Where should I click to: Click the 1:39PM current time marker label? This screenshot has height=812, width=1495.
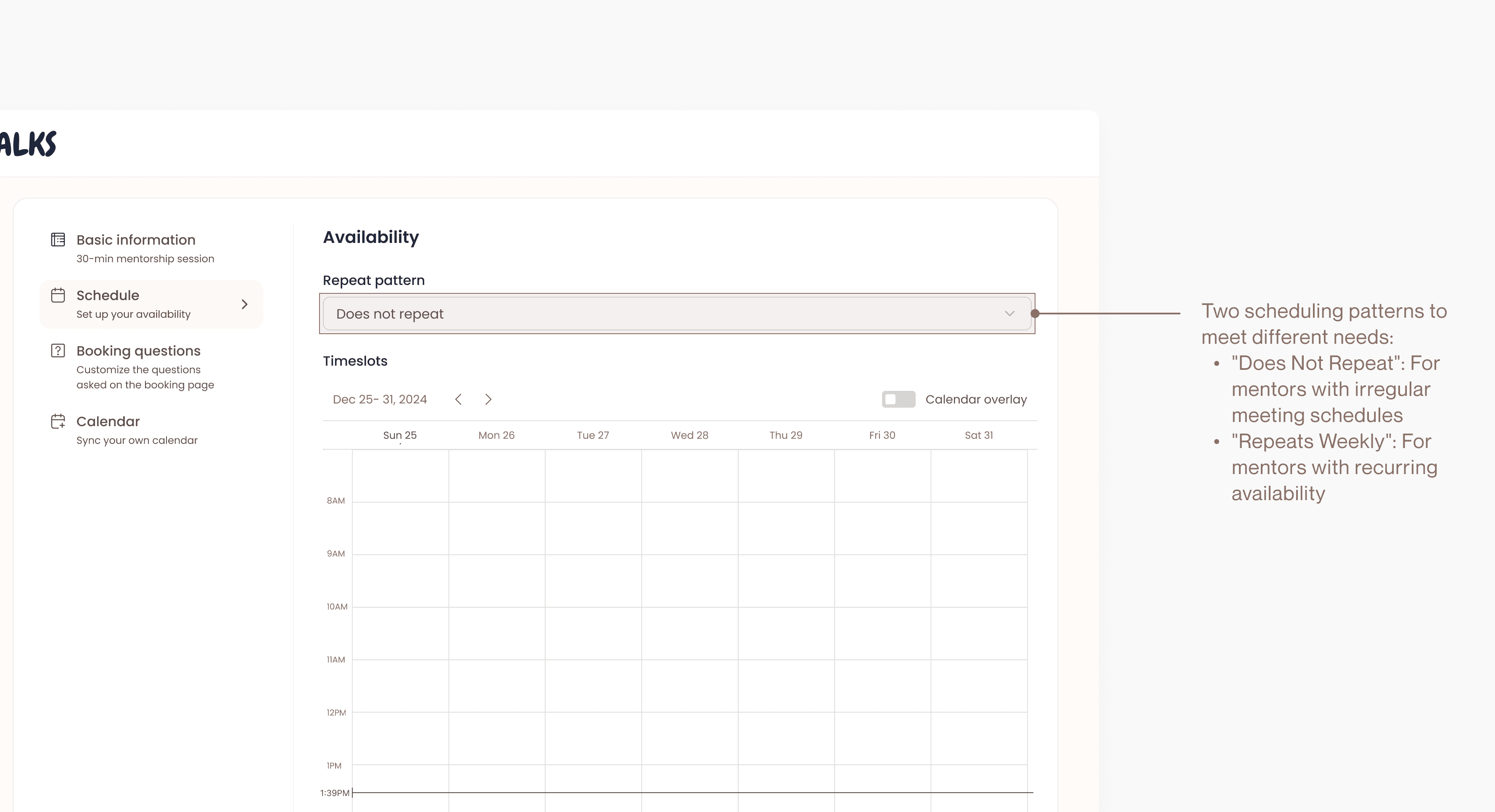(335, 793)
